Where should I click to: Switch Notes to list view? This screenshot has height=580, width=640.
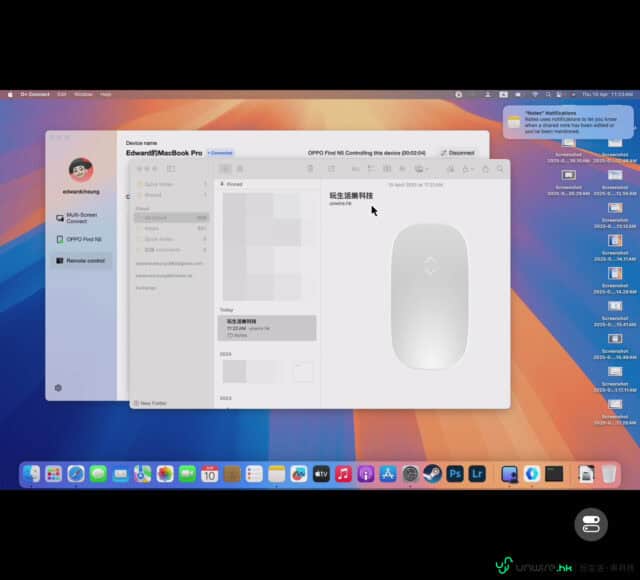(225, 169)
